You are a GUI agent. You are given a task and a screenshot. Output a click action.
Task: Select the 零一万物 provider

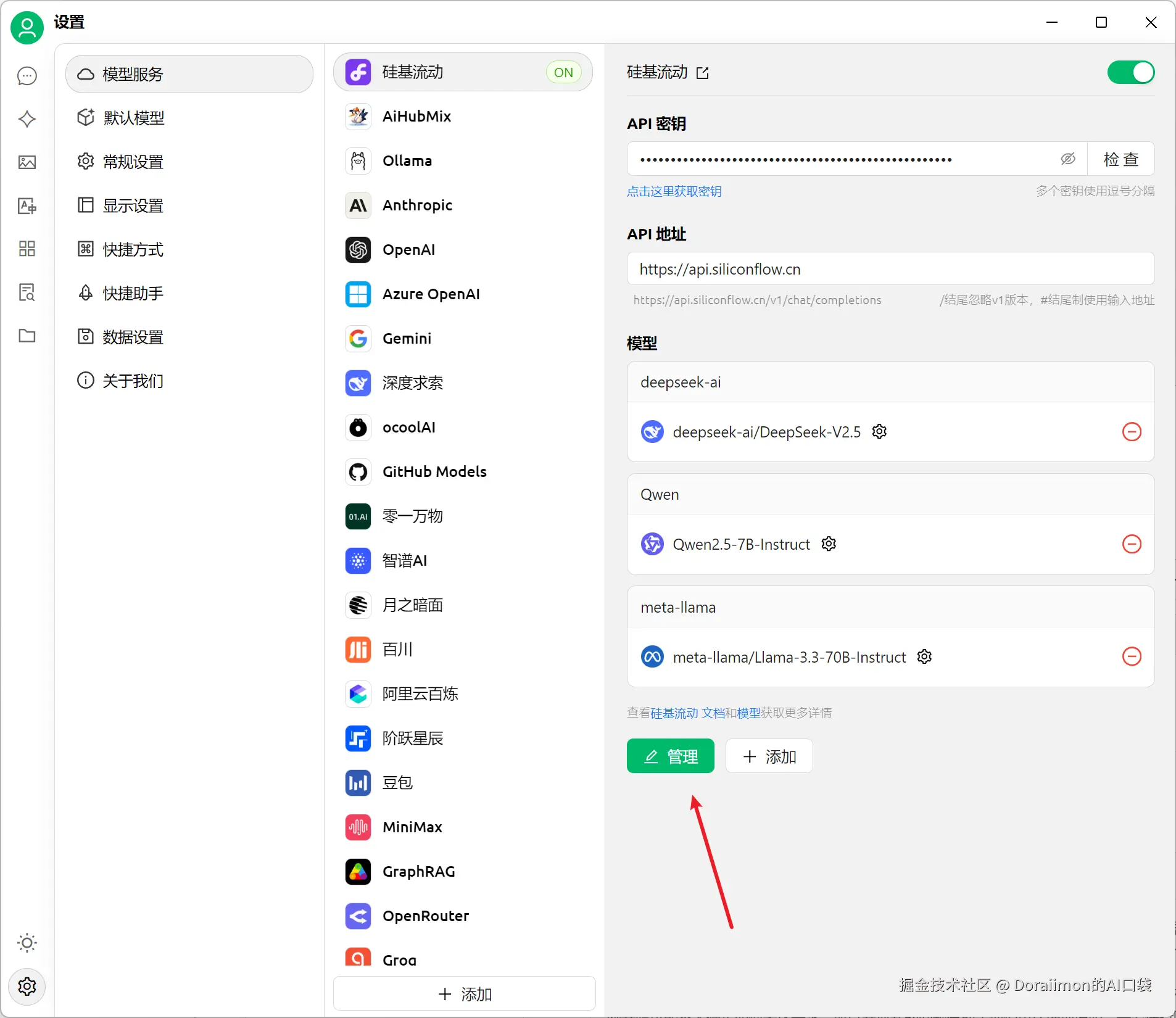463,516
